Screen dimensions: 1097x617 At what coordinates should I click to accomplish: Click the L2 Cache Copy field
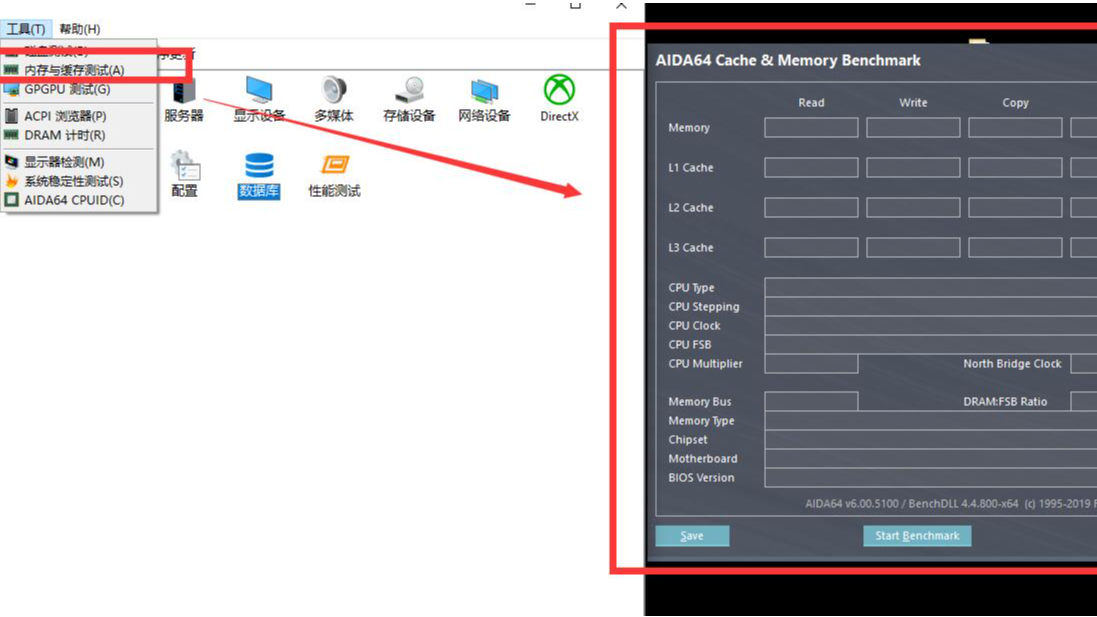(1015, 207)
